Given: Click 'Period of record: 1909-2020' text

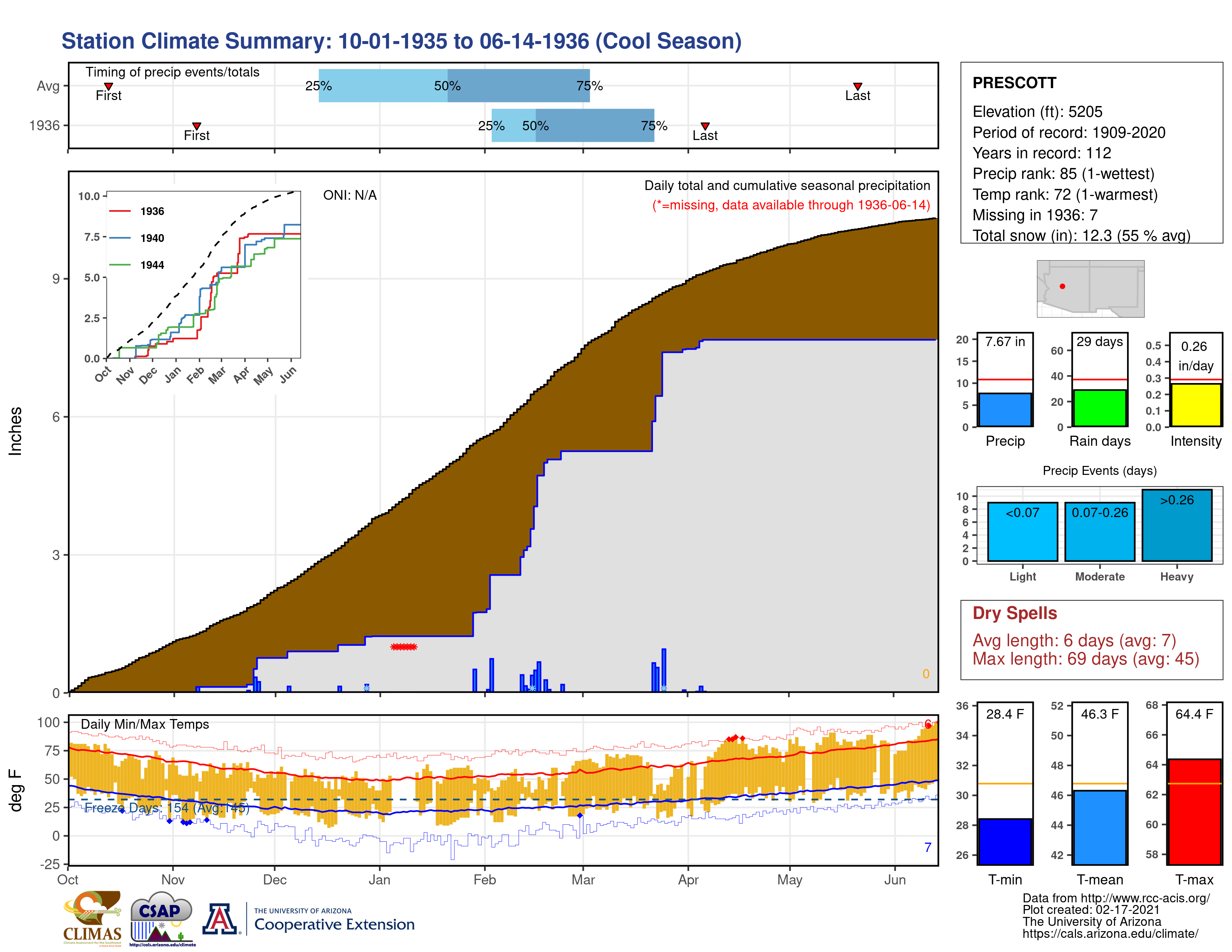Looking at the screenshot, I should coord(1069,133).
